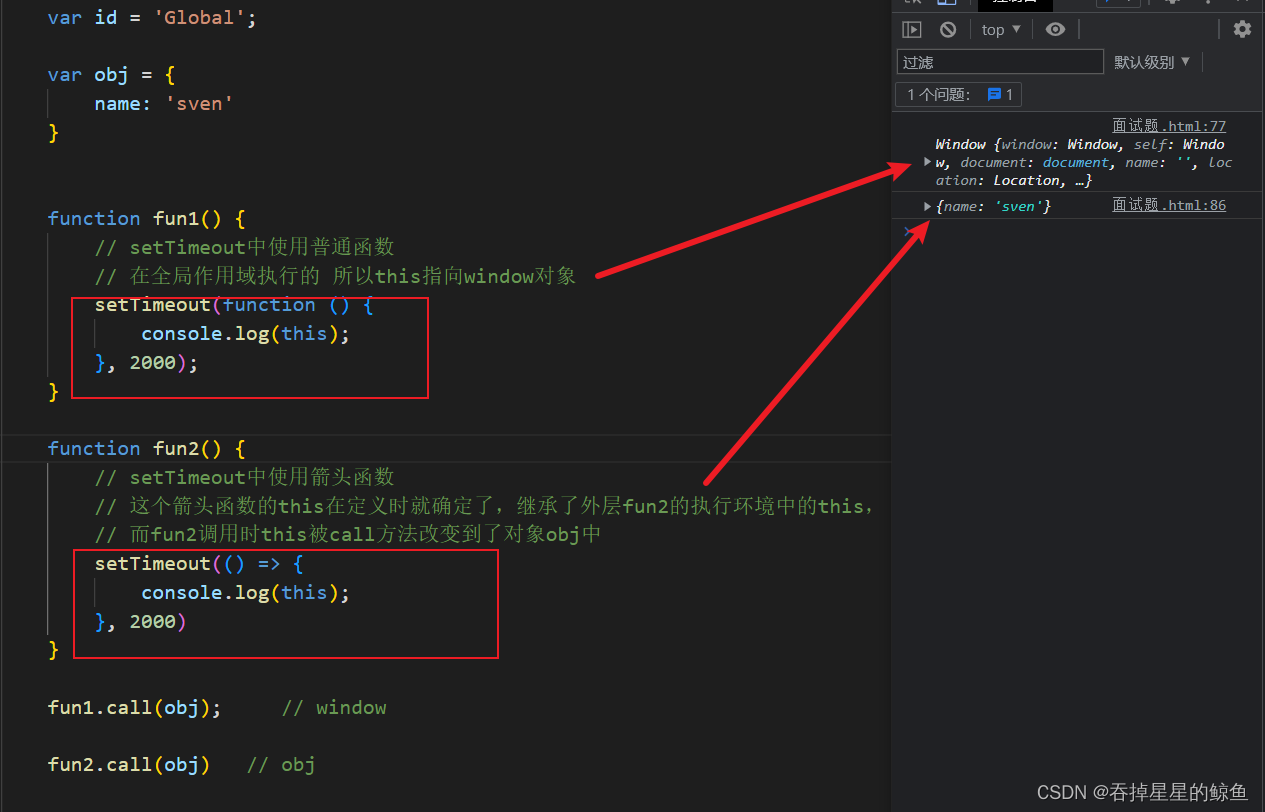Click 'console.log(this);' inside fun1
1265x812 pixels.
click(246, 333)
